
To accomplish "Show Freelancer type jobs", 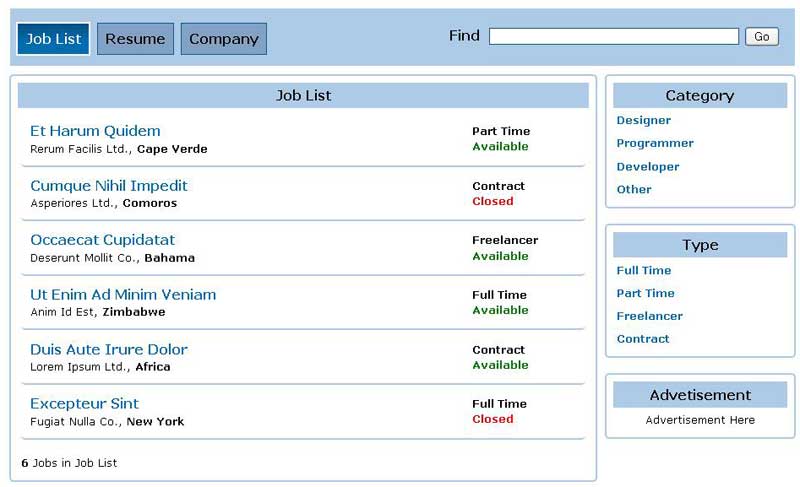I will [650, 316].
